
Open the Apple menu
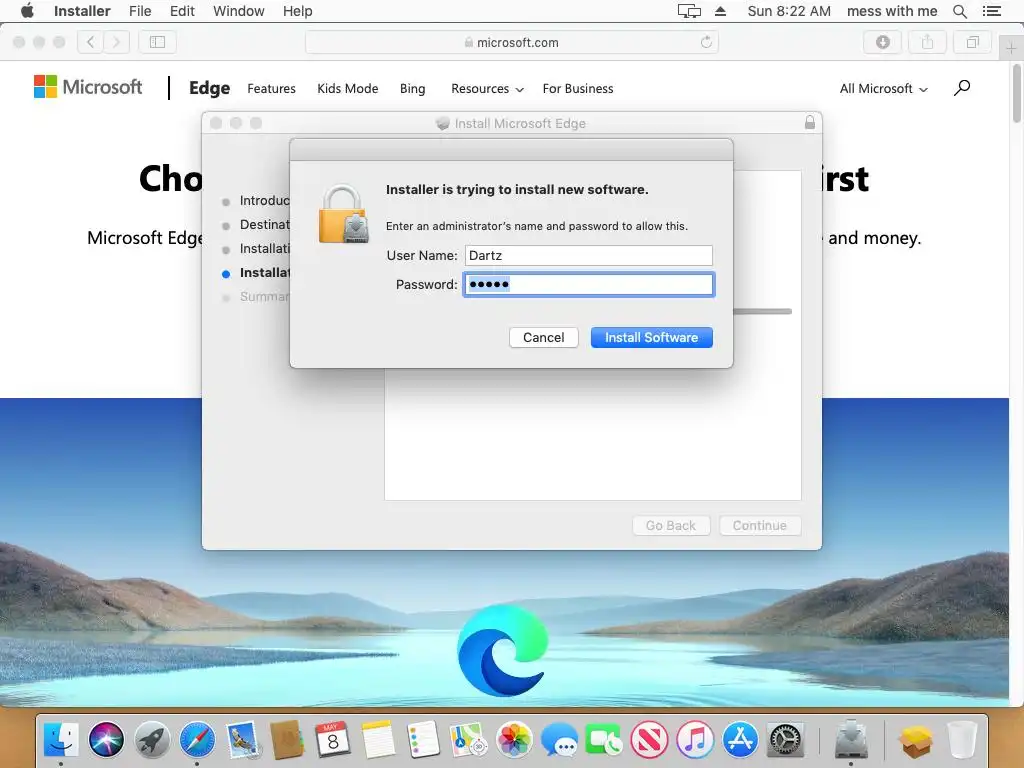[27, 11]
